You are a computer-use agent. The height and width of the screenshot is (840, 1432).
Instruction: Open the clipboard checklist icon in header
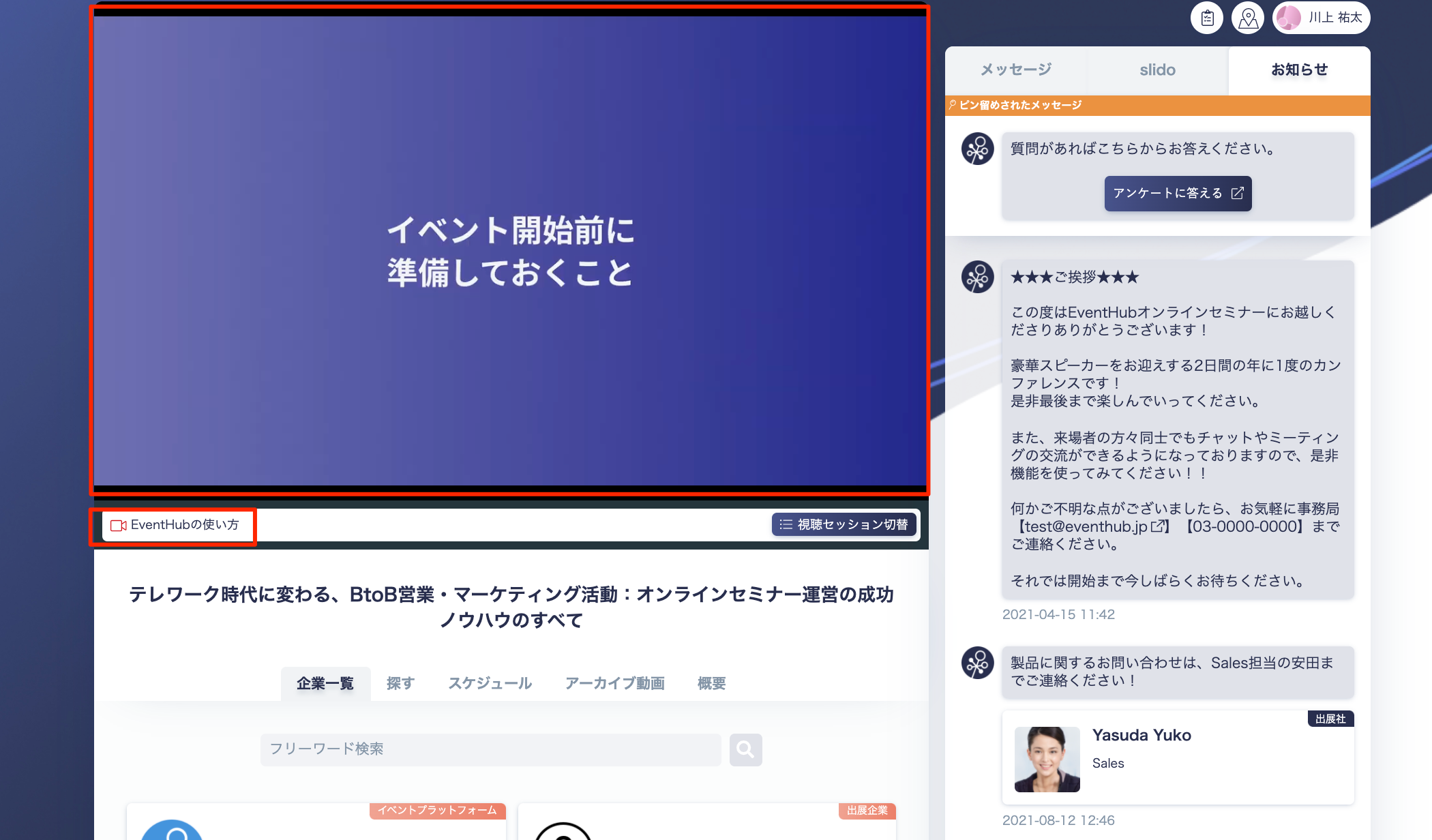pos(1207,18)
